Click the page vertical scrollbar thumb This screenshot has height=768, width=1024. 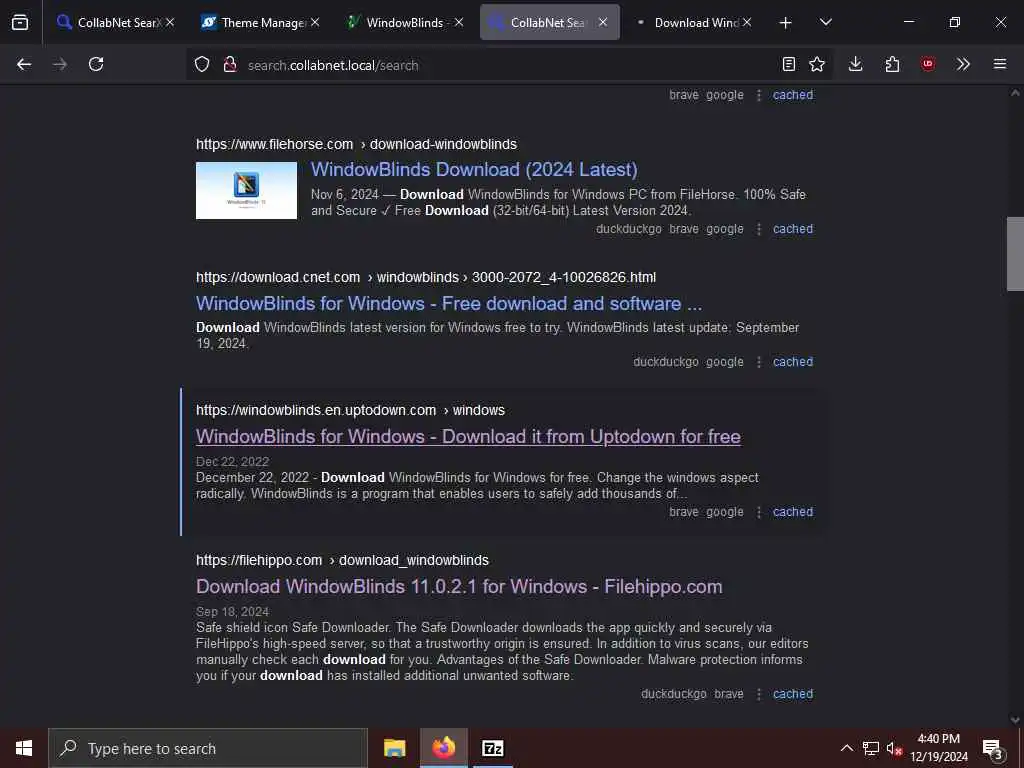1015,254
